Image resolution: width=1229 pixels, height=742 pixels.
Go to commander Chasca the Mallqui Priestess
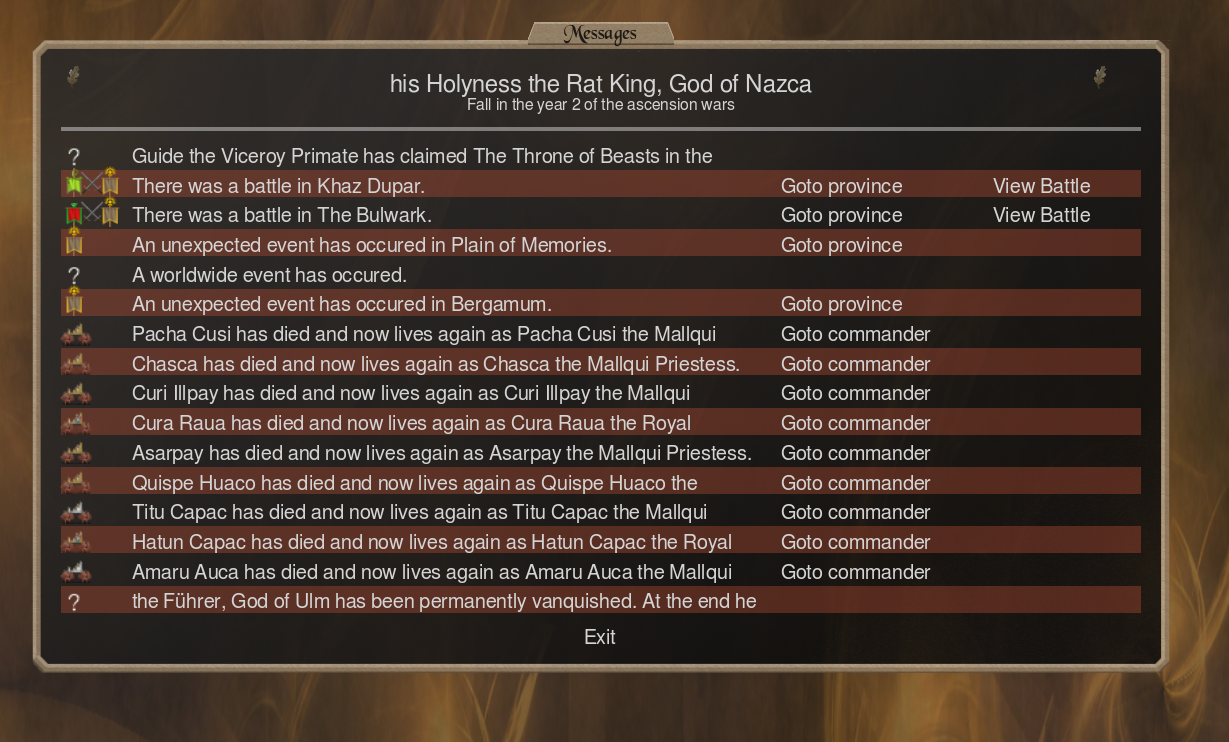(855, 364)
